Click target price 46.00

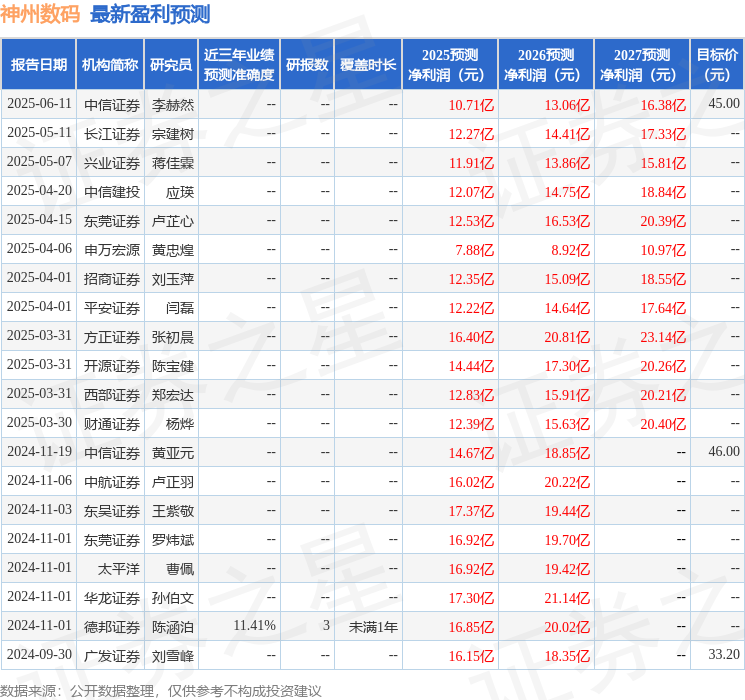coord(724,451)
